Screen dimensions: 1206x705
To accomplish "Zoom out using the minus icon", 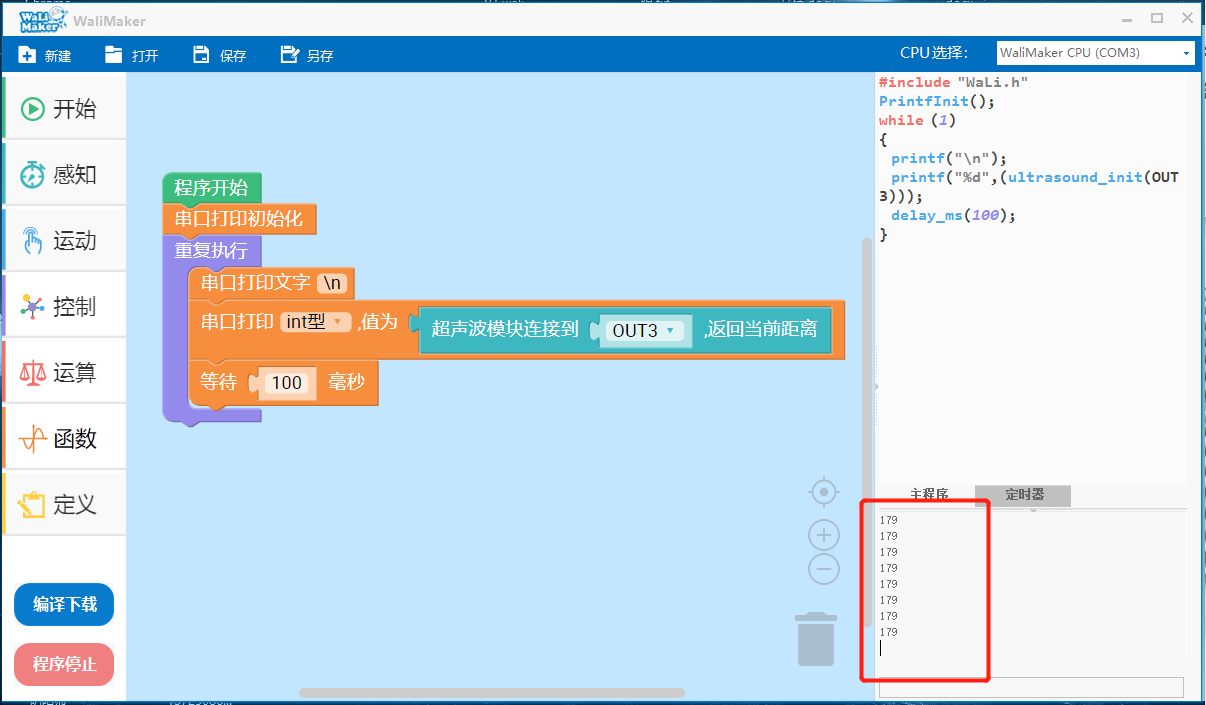I will tap(823, 569).
